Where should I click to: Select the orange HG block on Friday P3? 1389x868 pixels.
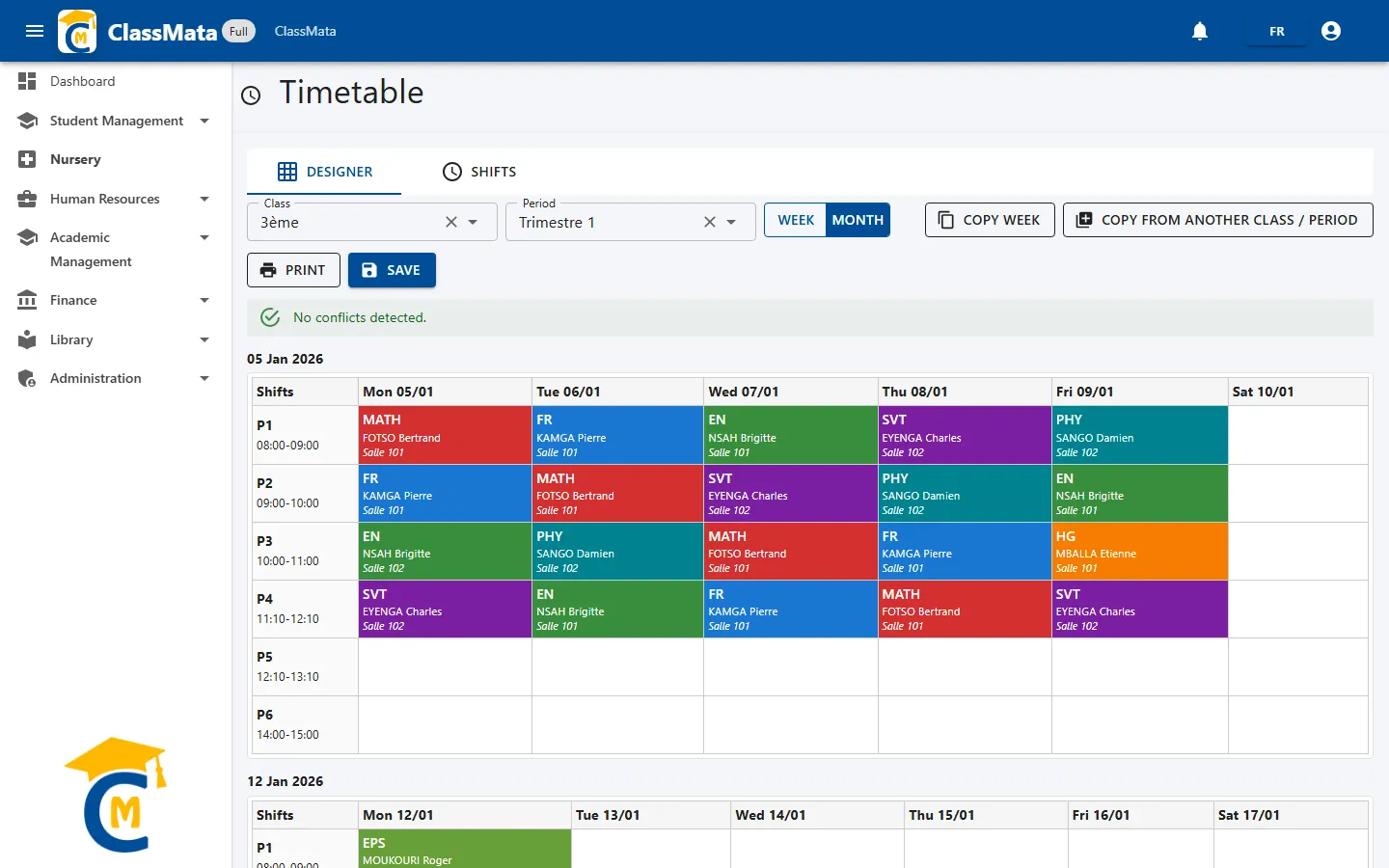1139,551
